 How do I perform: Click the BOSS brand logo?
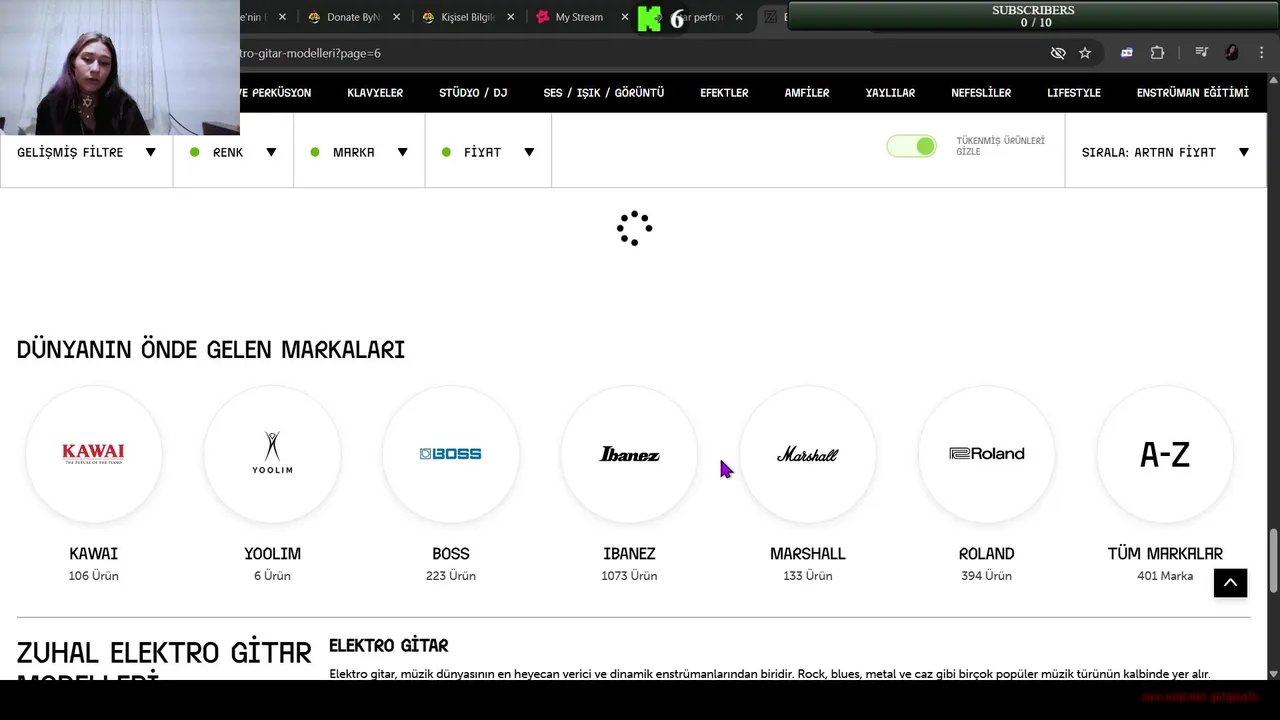click(451, 454)
